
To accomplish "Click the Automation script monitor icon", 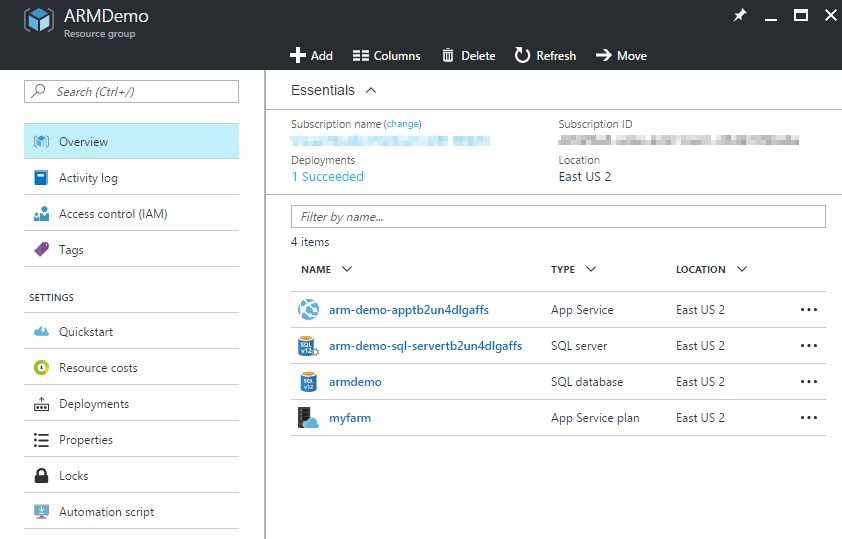I will tap(41, 512).
